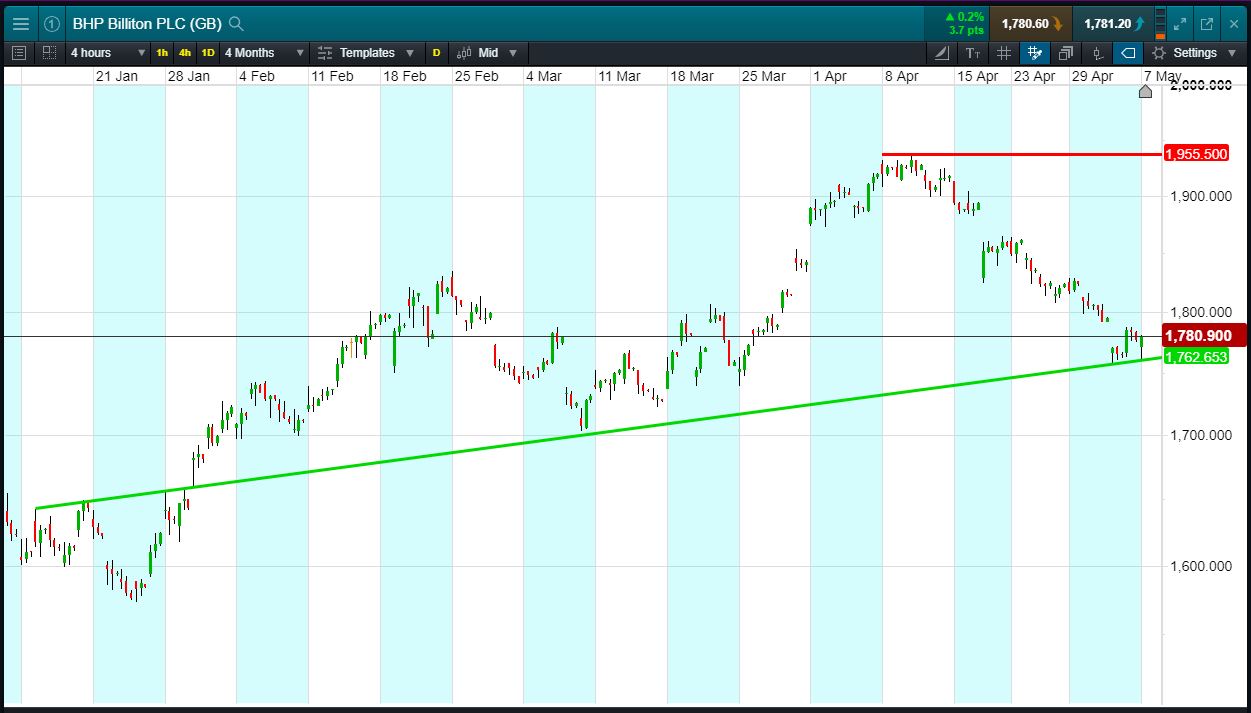The width and height of the screenshot is (1251, 713).
Task: Click the 0.2% price change box
Action: [x=958, y=23]
